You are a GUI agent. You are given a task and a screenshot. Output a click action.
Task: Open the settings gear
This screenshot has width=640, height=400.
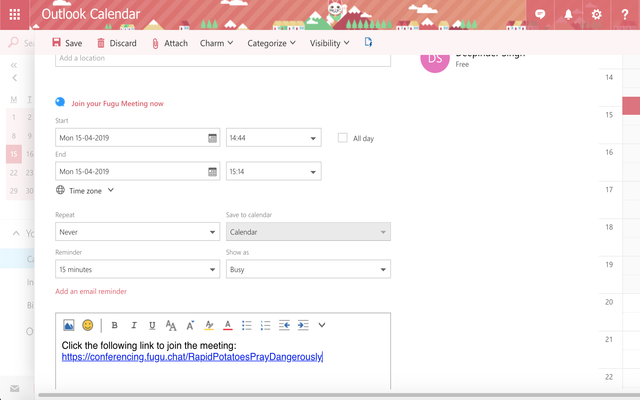pos(597,14)
